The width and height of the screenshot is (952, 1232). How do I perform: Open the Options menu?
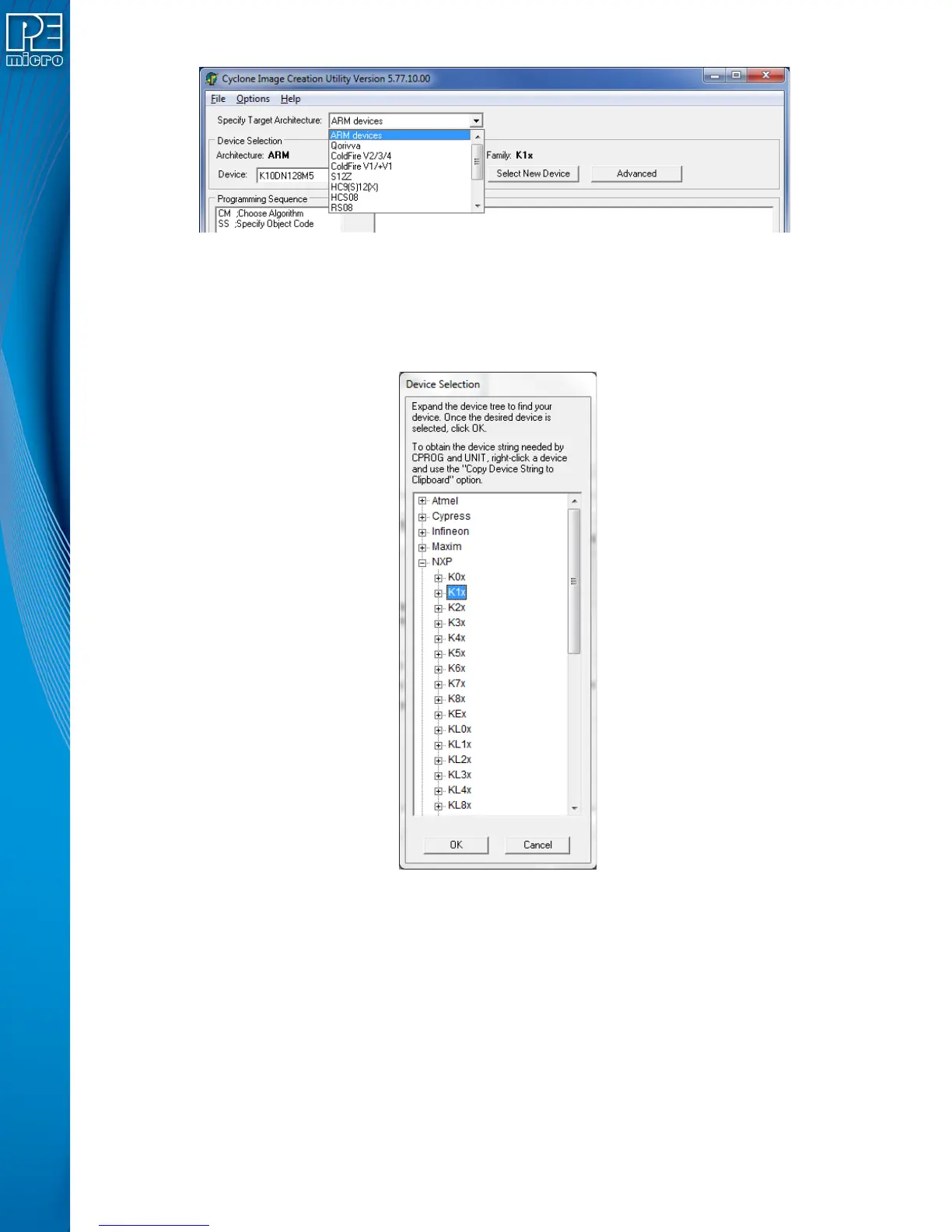(x=253, y=99)
